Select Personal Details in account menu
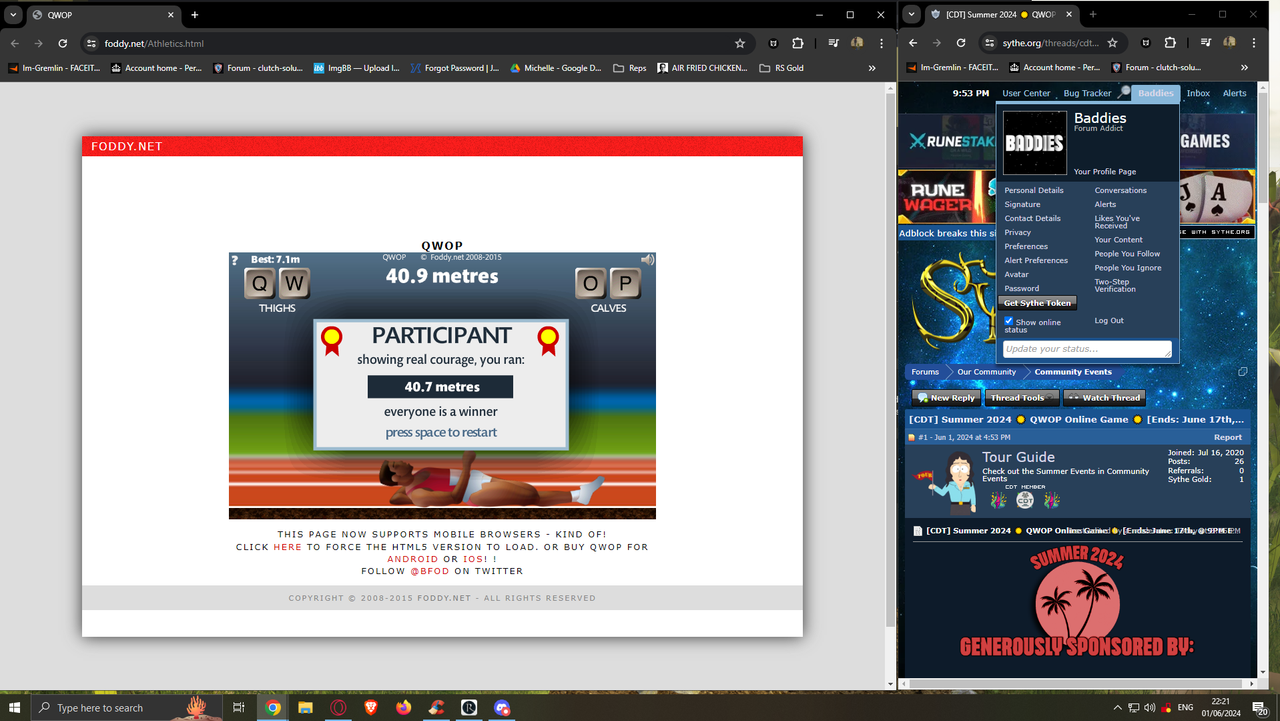This screenshot has width=1280, height=721. pyautogui.click(x=1034, y=190)
